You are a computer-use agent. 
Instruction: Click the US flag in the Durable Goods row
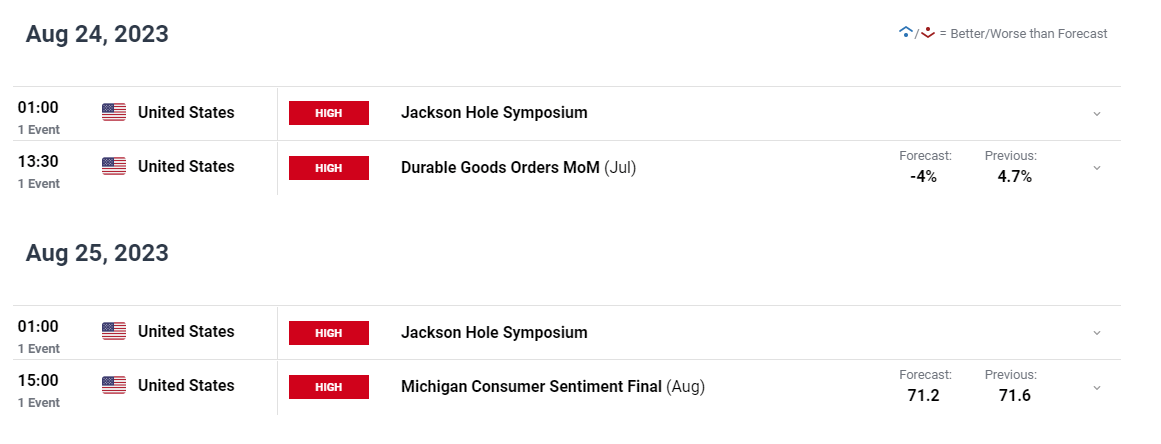click(114, 166)
